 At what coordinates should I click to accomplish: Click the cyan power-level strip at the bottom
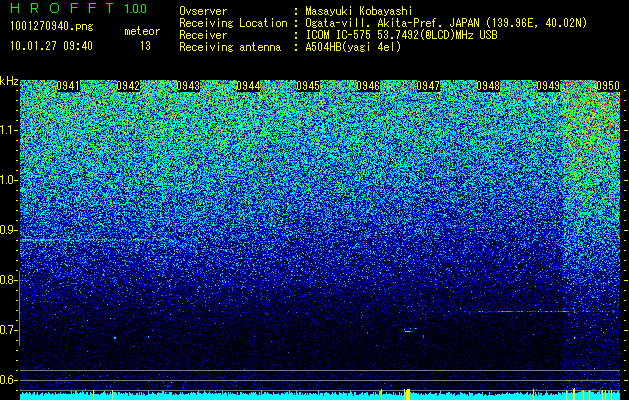[320, 396]
